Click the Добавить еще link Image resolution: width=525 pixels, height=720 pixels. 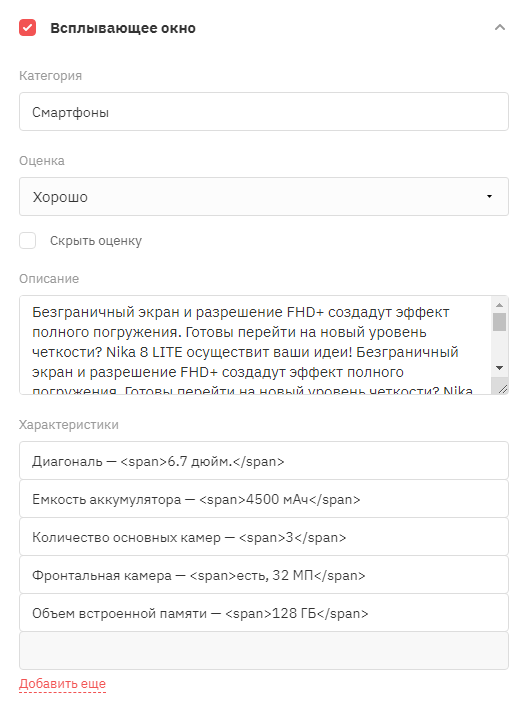[62, 684]
